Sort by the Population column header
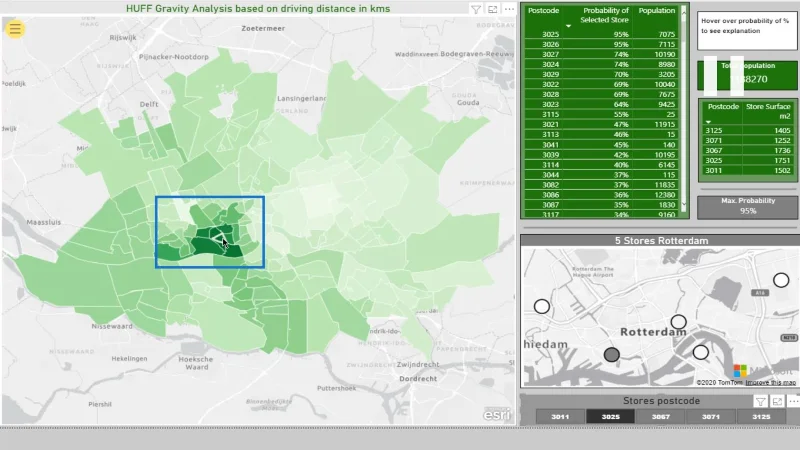Viewport: 800px width, 450px height. tap(657, 11)
